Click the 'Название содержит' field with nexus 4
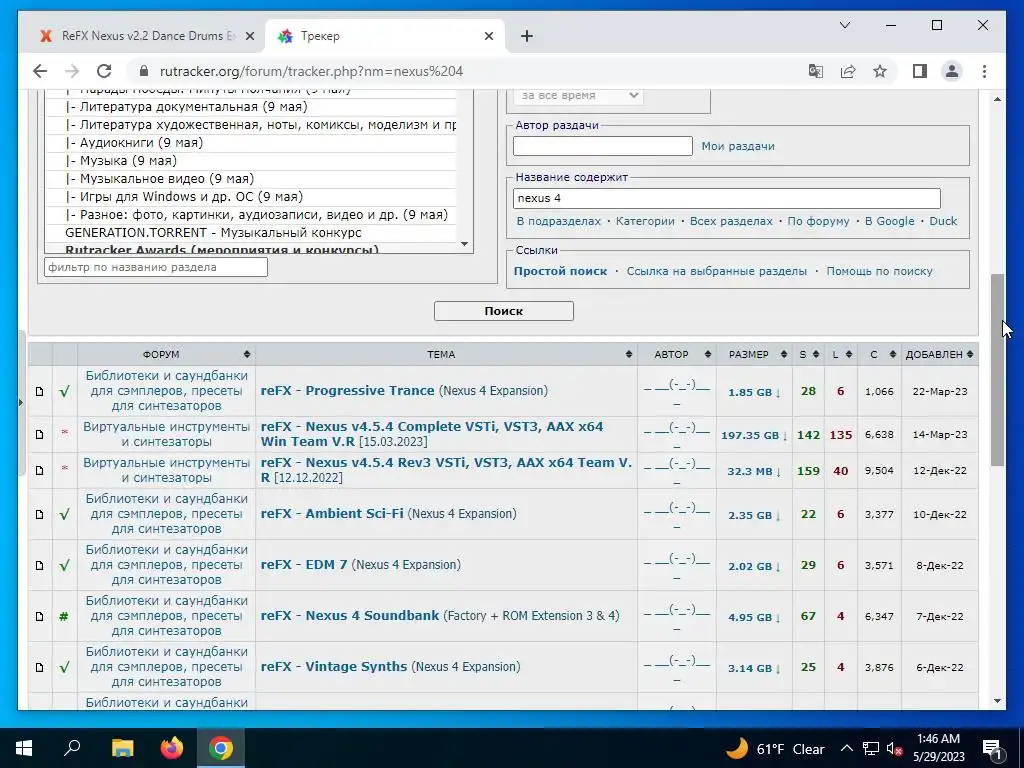This screenshot has height=768, width=1024. (x=726, y=199)
